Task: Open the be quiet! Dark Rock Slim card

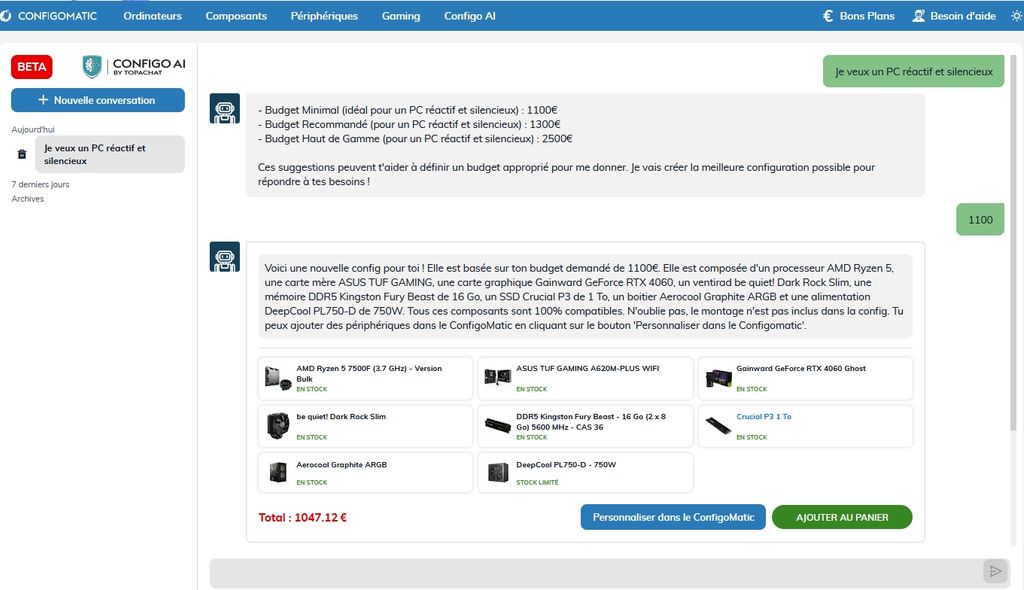Action: (x=365, y=426)
